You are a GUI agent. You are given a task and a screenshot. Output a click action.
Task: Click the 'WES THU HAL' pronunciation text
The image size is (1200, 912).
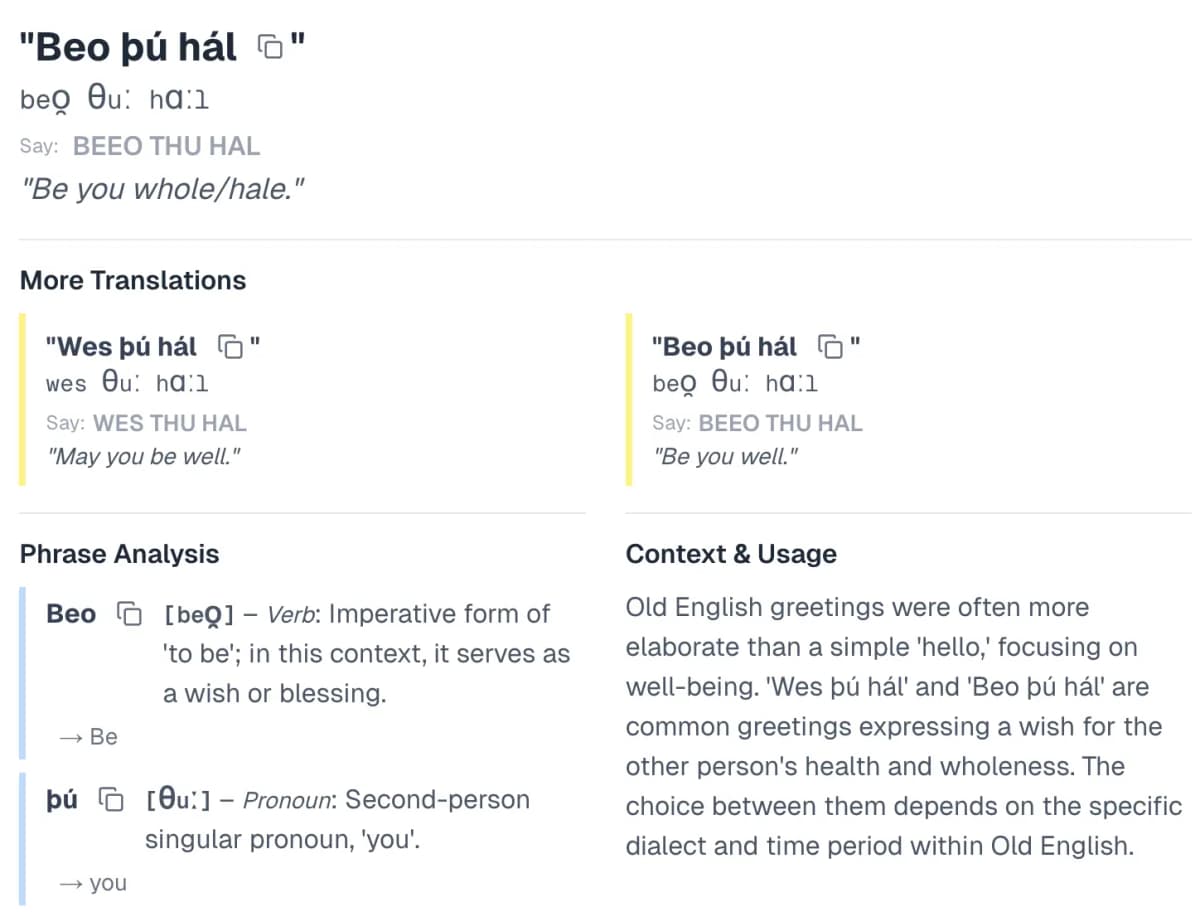(170, 423)
